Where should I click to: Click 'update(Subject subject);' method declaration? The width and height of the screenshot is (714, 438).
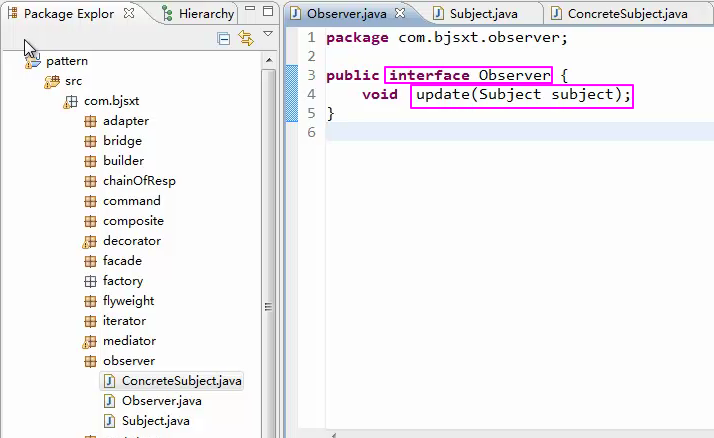pos(523,95)
